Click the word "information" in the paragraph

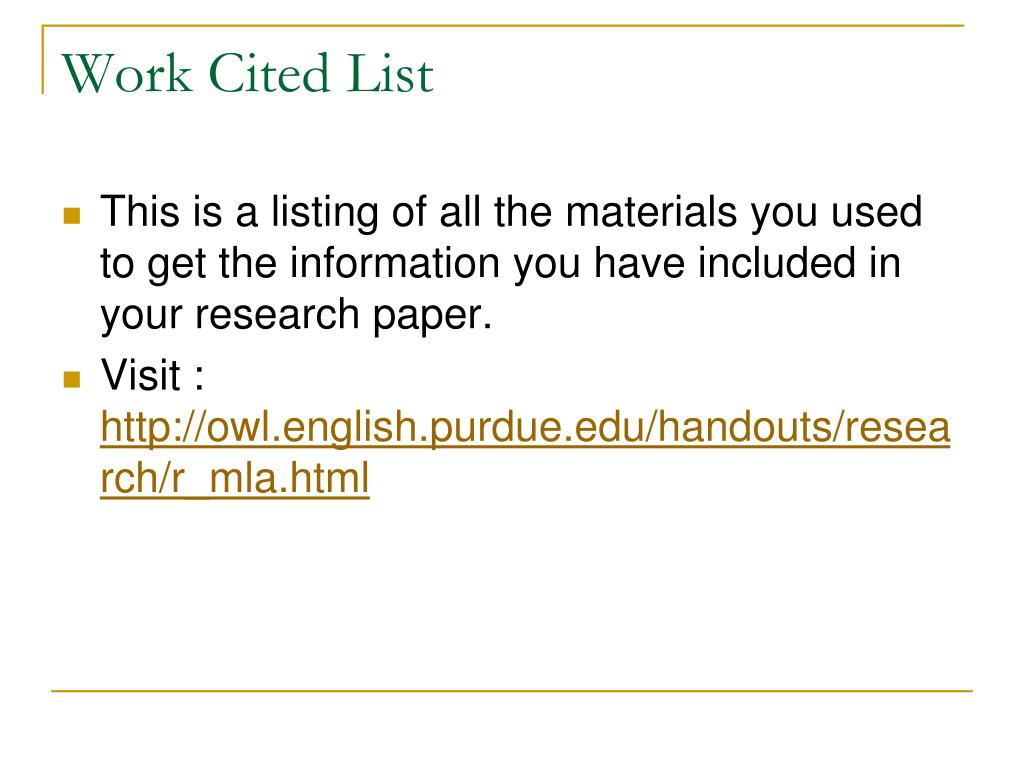click(395, 263)
